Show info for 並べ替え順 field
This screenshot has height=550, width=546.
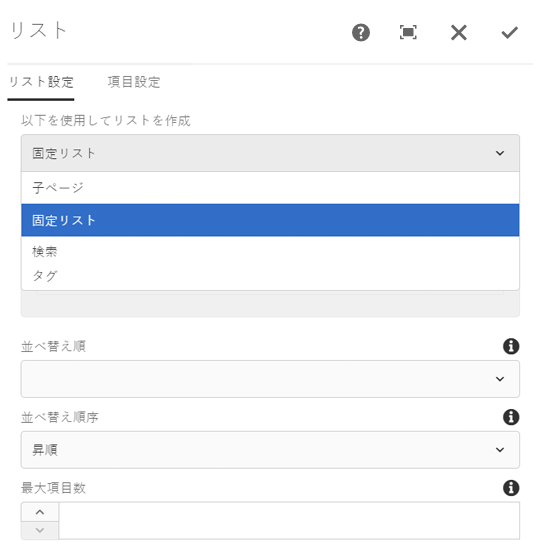[511, 347]
